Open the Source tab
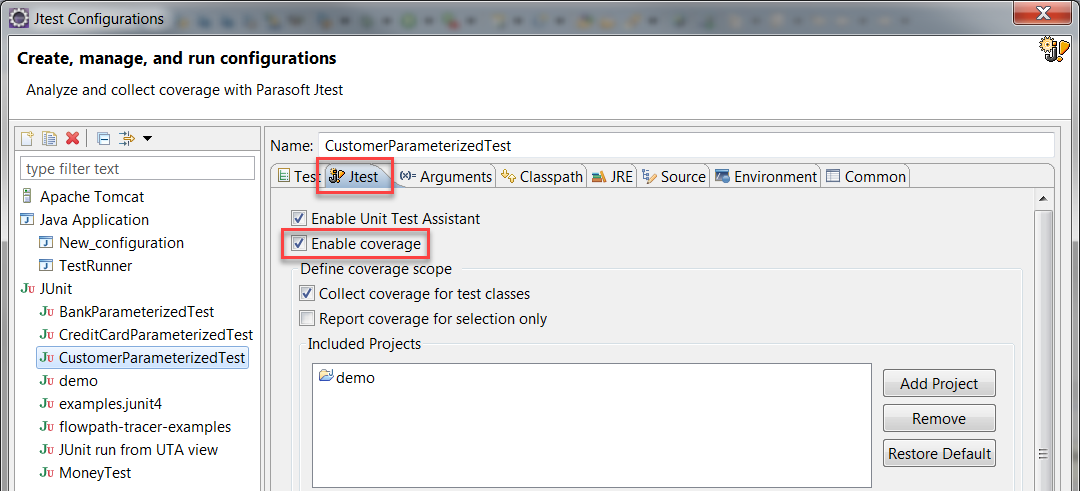Screen dimensions: 1080x491 (x=674, y=177)
